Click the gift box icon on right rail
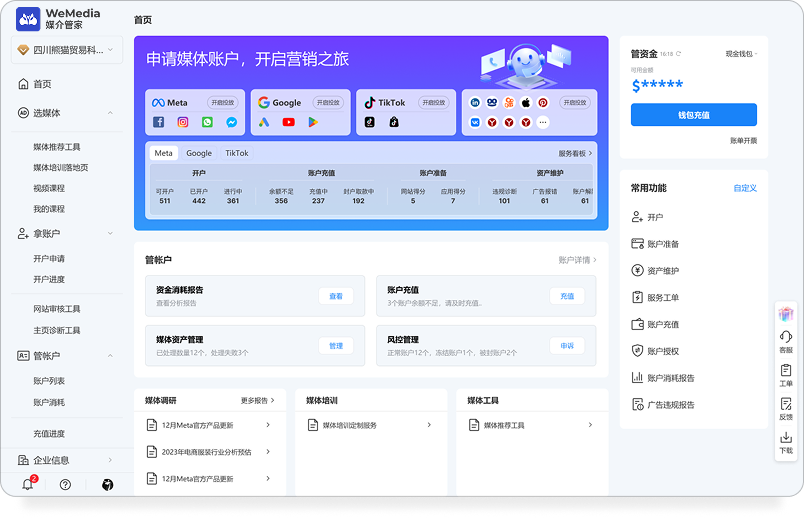 pos(785,313)
